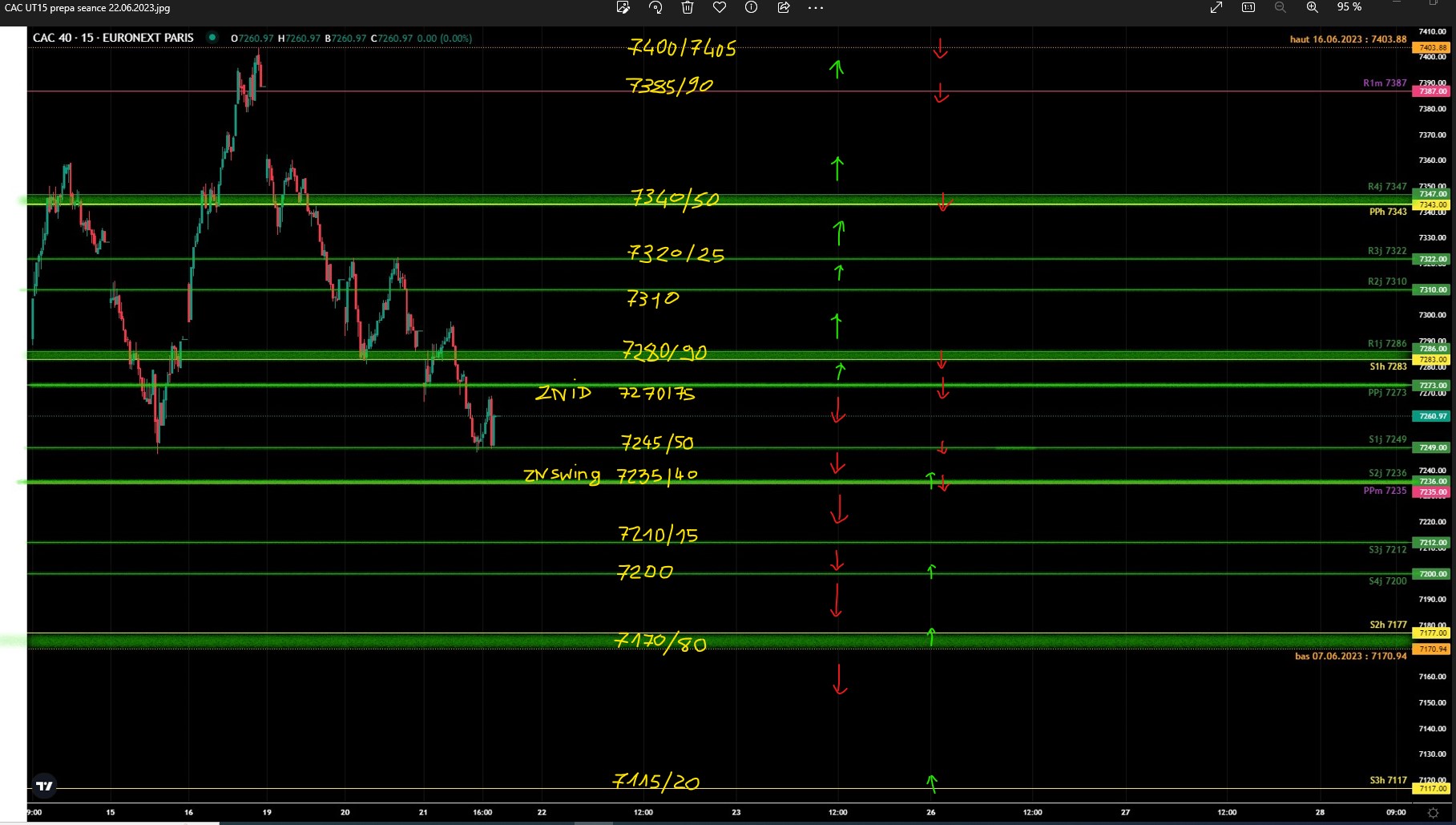The width and height of the screenshot is (1456, 825).
Task: Click the handwritten '7340/50' annotation
Action: pyautogui.click(x=675, y=198)
